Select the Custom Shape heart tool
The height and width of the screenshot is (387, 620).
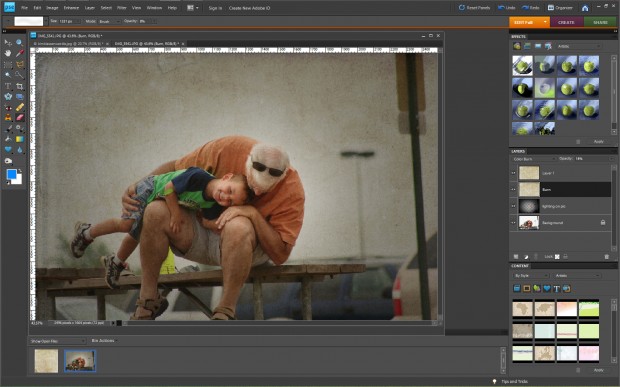[8, 150]
